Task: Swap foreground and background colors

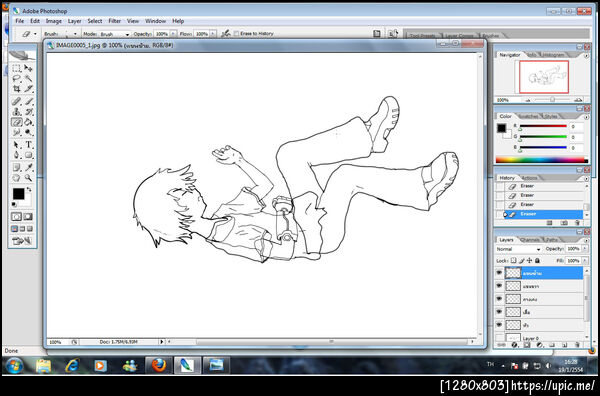Action: [29, 189]
